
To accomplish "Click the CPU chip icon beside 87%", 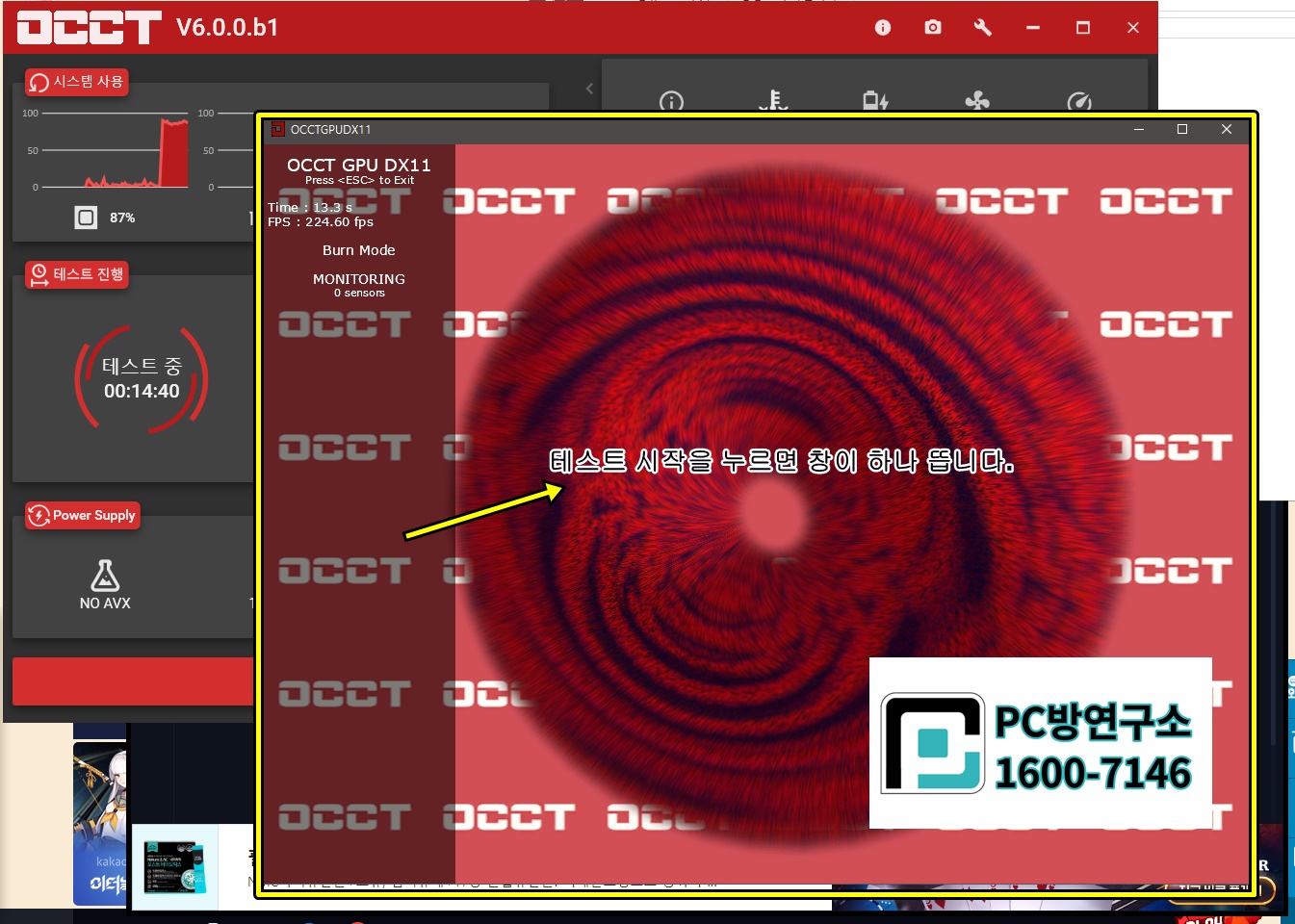I will pos(86,218).
